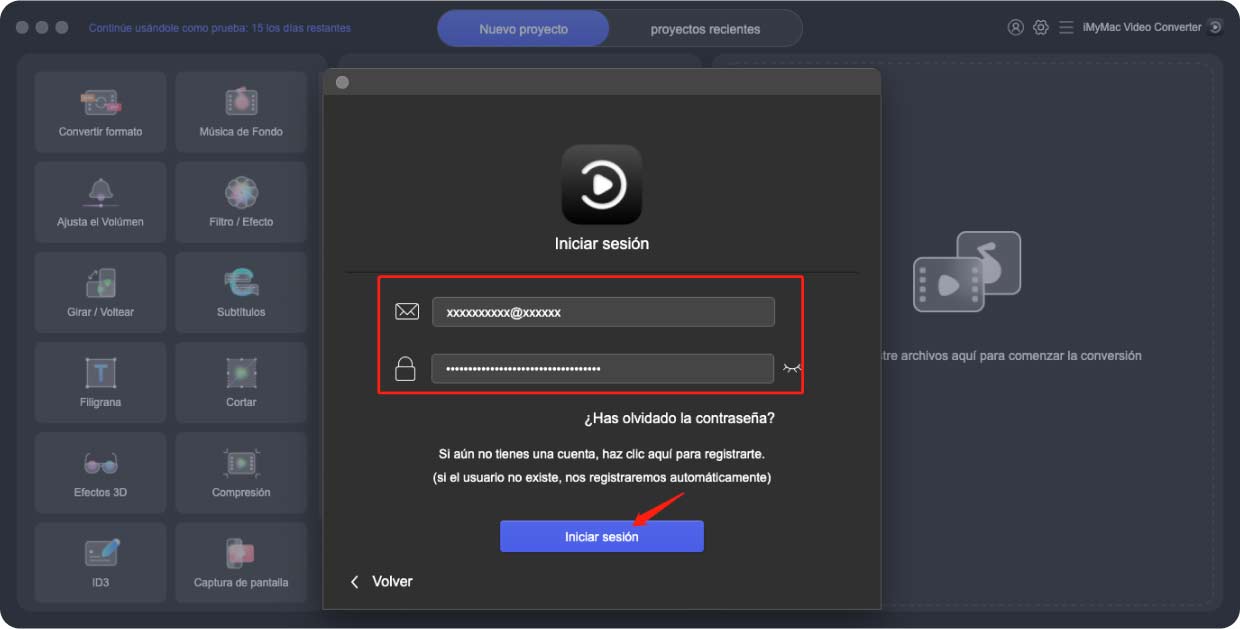Open the Cortar crop tool
This screenshot has width=1240, height=629.
click(241, 381)
